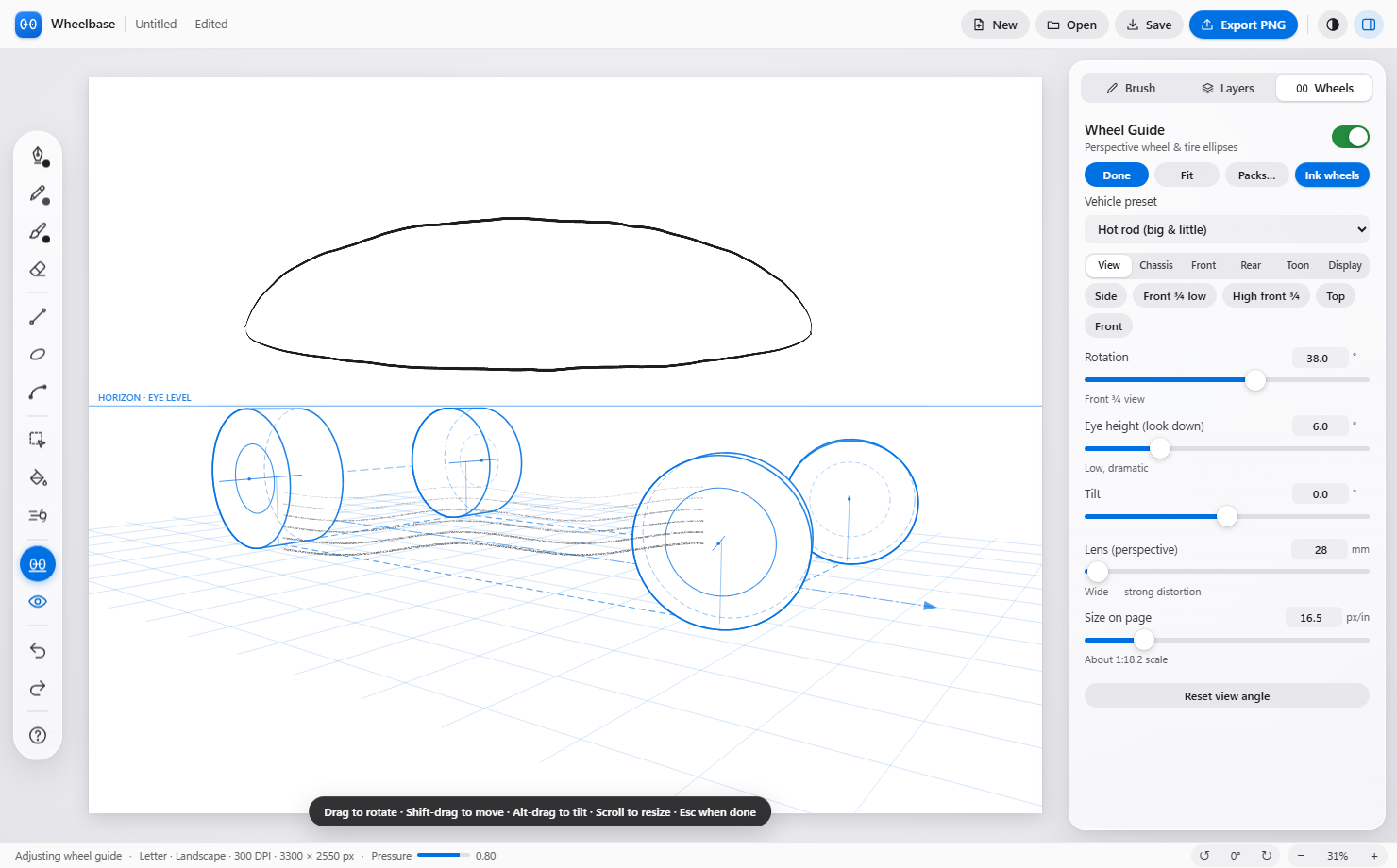Choose the High front ¾ view preset
Viewport: 1397px width, 868px height.
tap(1266, 296)
